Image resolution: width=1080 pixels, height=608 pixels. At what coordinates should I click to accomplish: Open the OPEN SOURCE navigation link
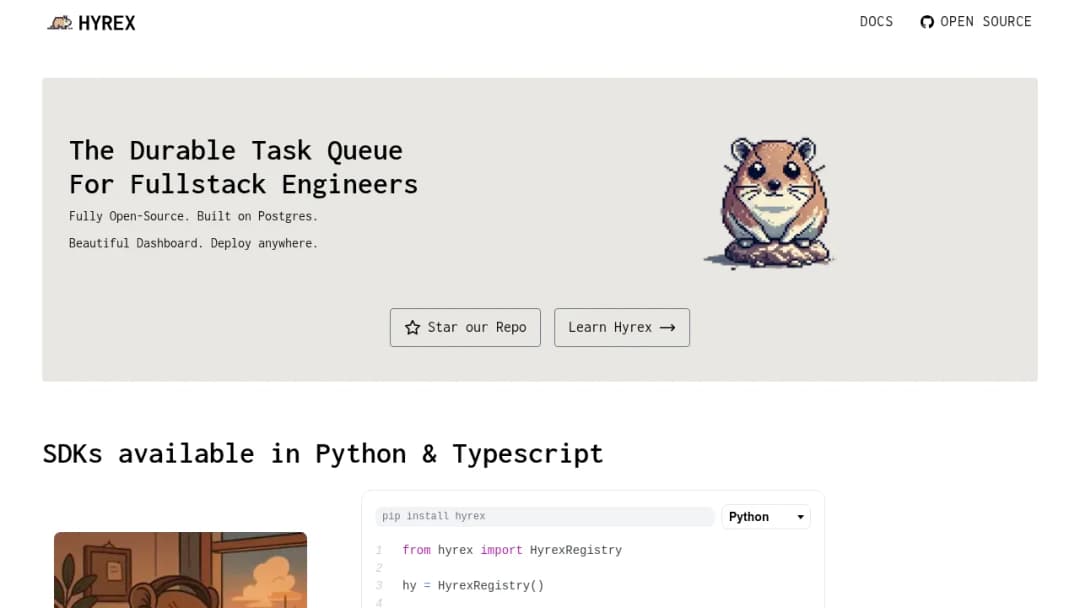pos(986,21)
